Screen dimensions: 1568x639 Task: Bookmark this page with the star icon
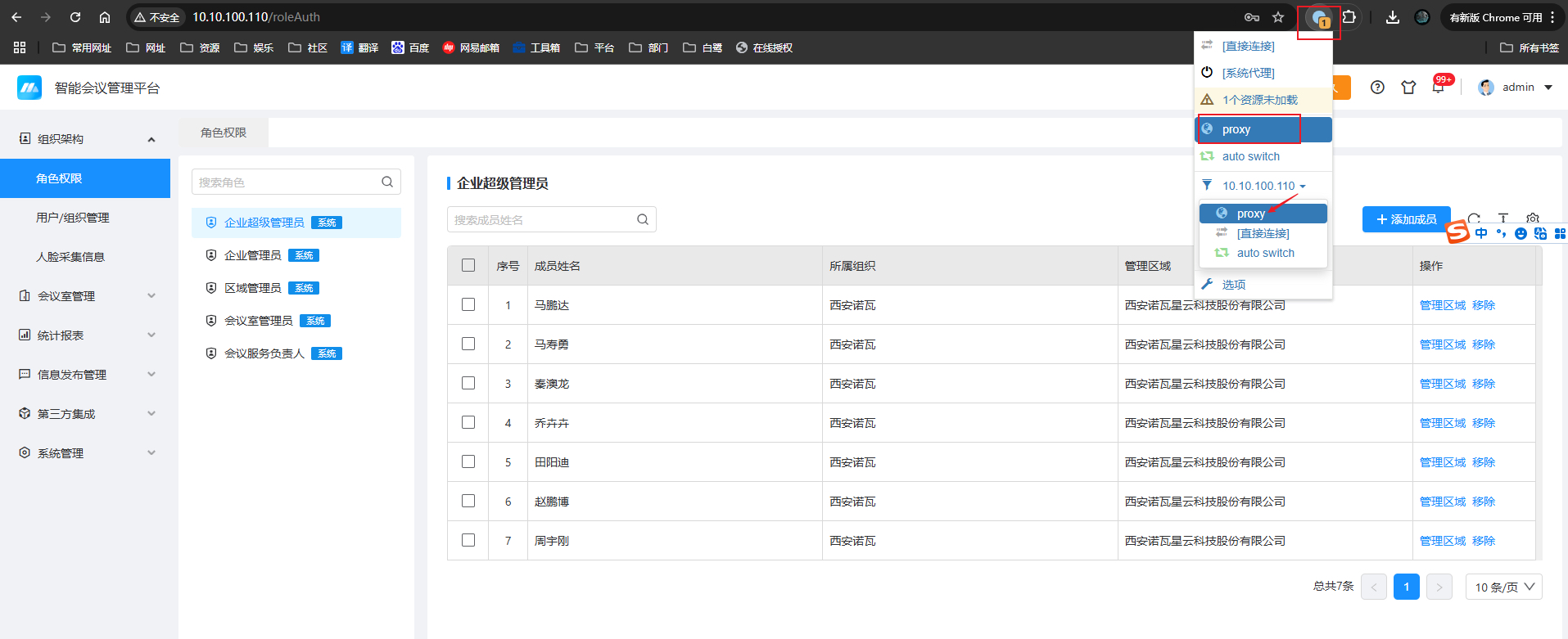click(1278, 17)
